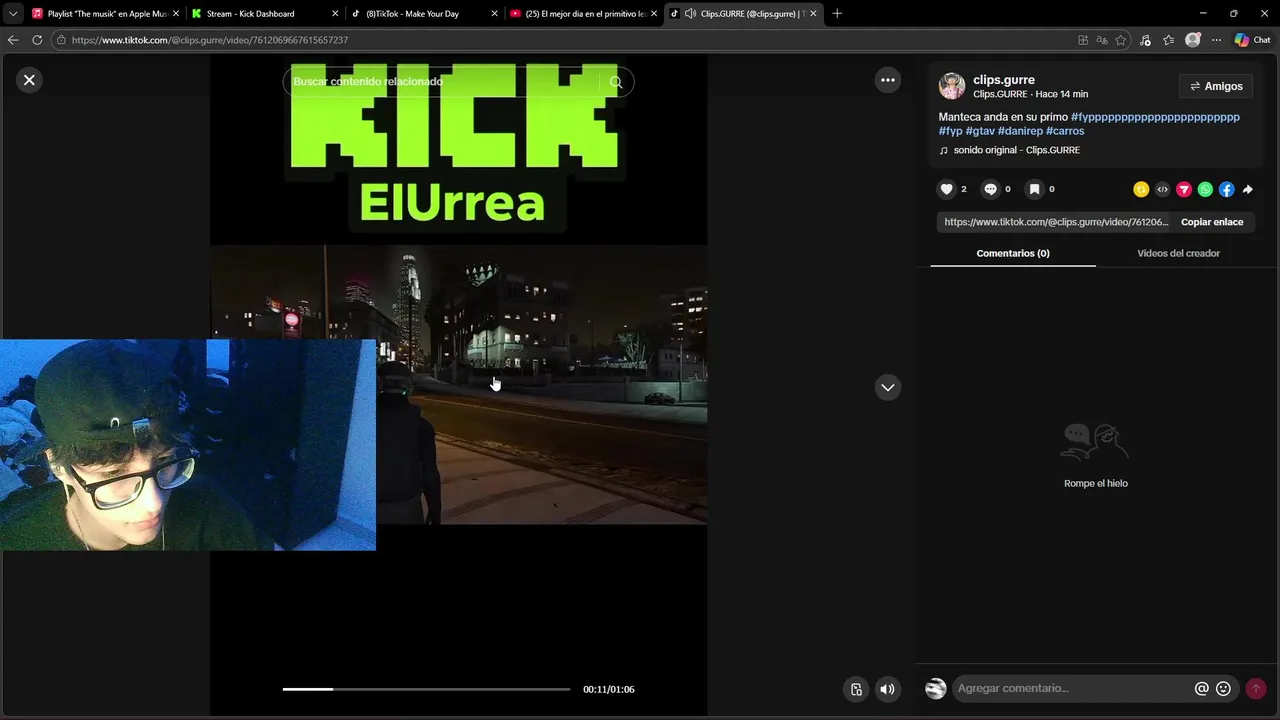Send to friends red arrow icon
The width and height of the screenshot is (1280, 720).
point(1184,189)
